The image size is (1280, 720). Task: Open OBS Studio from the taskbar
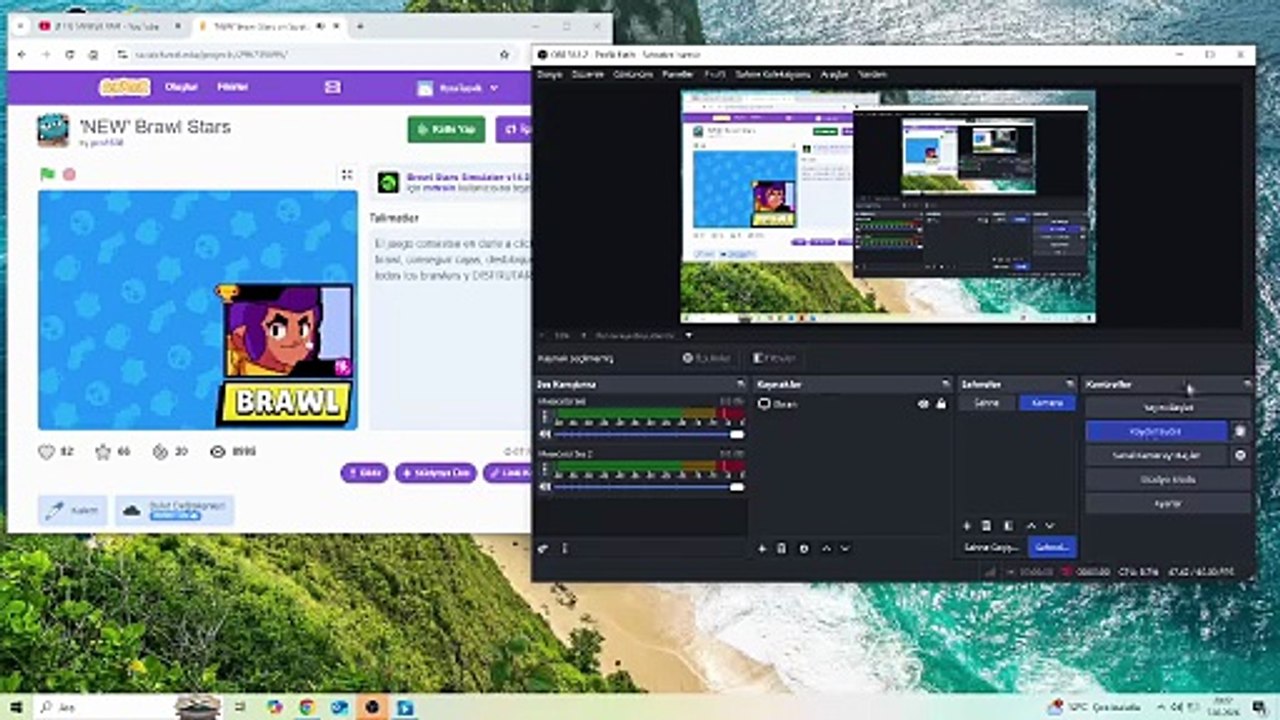[x=372, y=707]
